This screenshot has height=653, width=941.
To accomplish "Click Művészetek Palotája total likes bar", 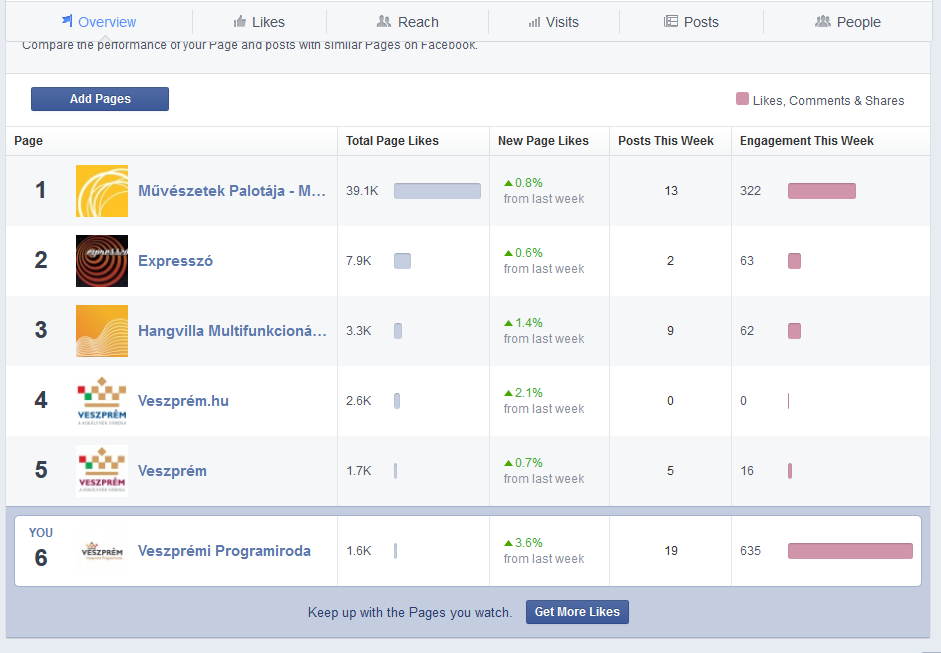I will pyautogui.click(x=437, y=191).
